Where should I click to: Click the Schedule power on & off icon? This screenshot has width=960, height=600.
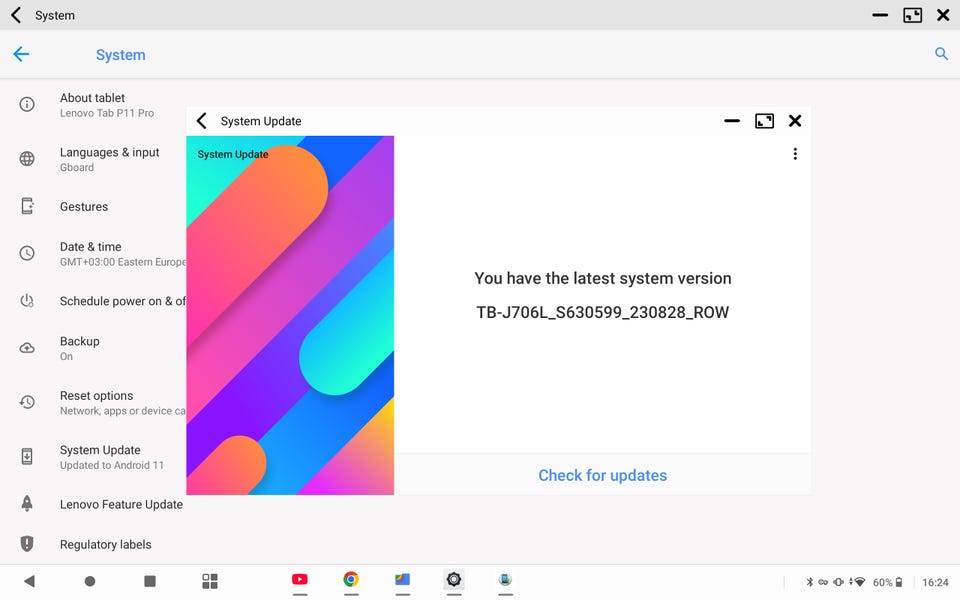(27, 301)
